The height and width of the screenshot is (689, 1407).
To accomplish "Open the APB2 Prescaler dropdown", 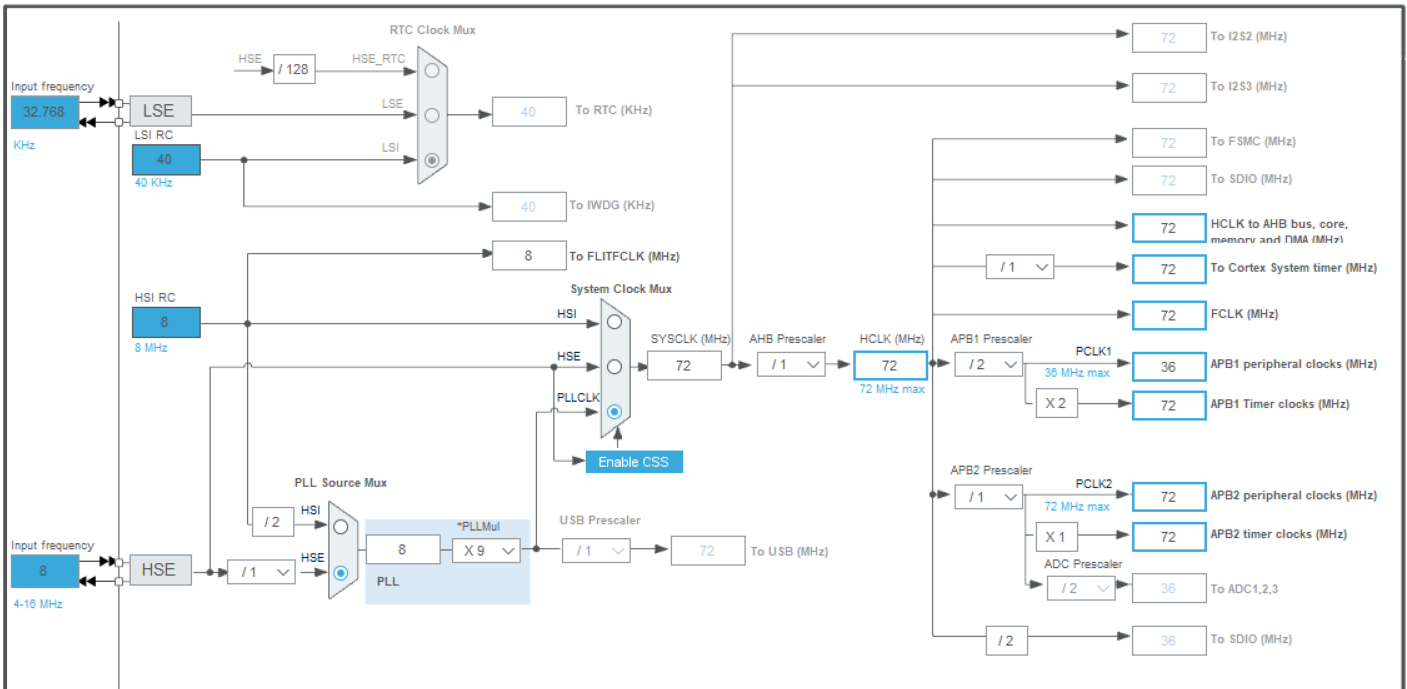I will [988, 496].
